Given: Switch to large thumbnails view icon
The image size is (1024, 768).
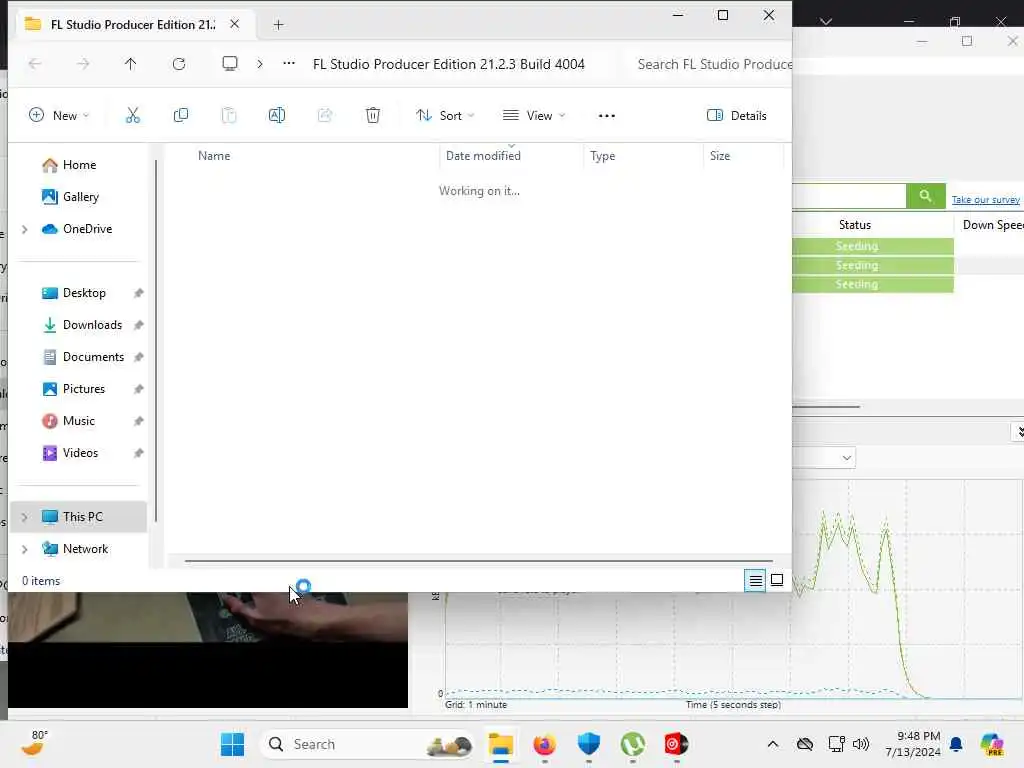Looking at the screenshot, I should pos(777,580).
